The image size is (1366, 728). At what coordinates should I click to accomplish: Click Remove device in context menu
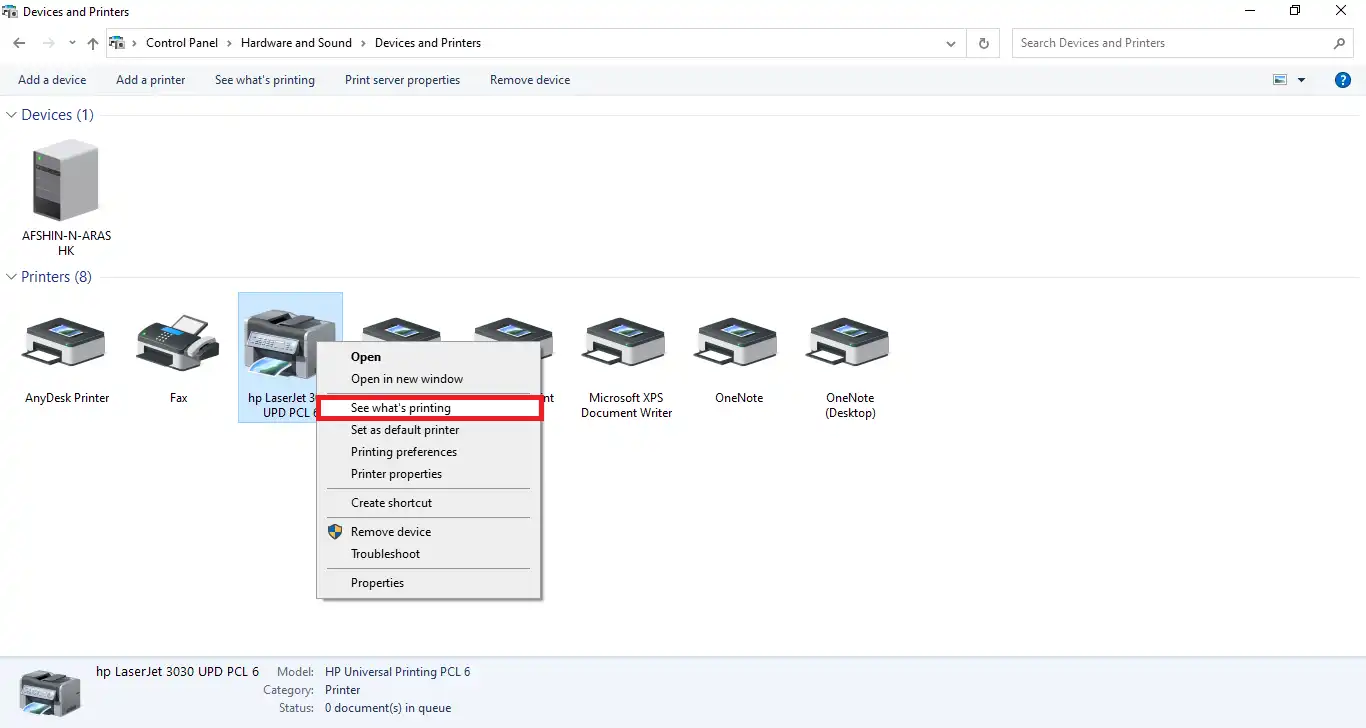391,532
